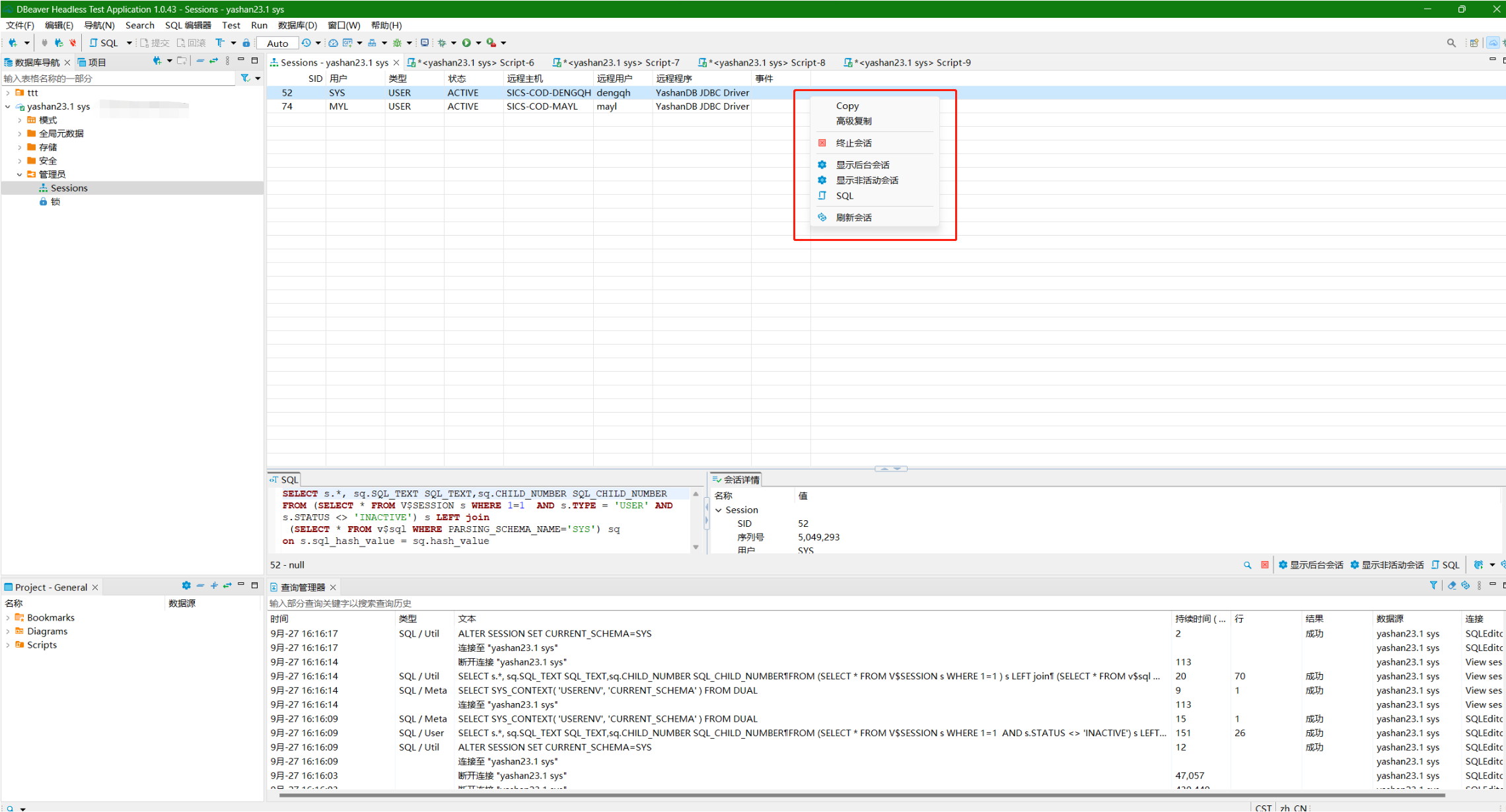Expand the ttt connection node
The height and width of the screenshot is (812, 1506).
coord(8,93)
